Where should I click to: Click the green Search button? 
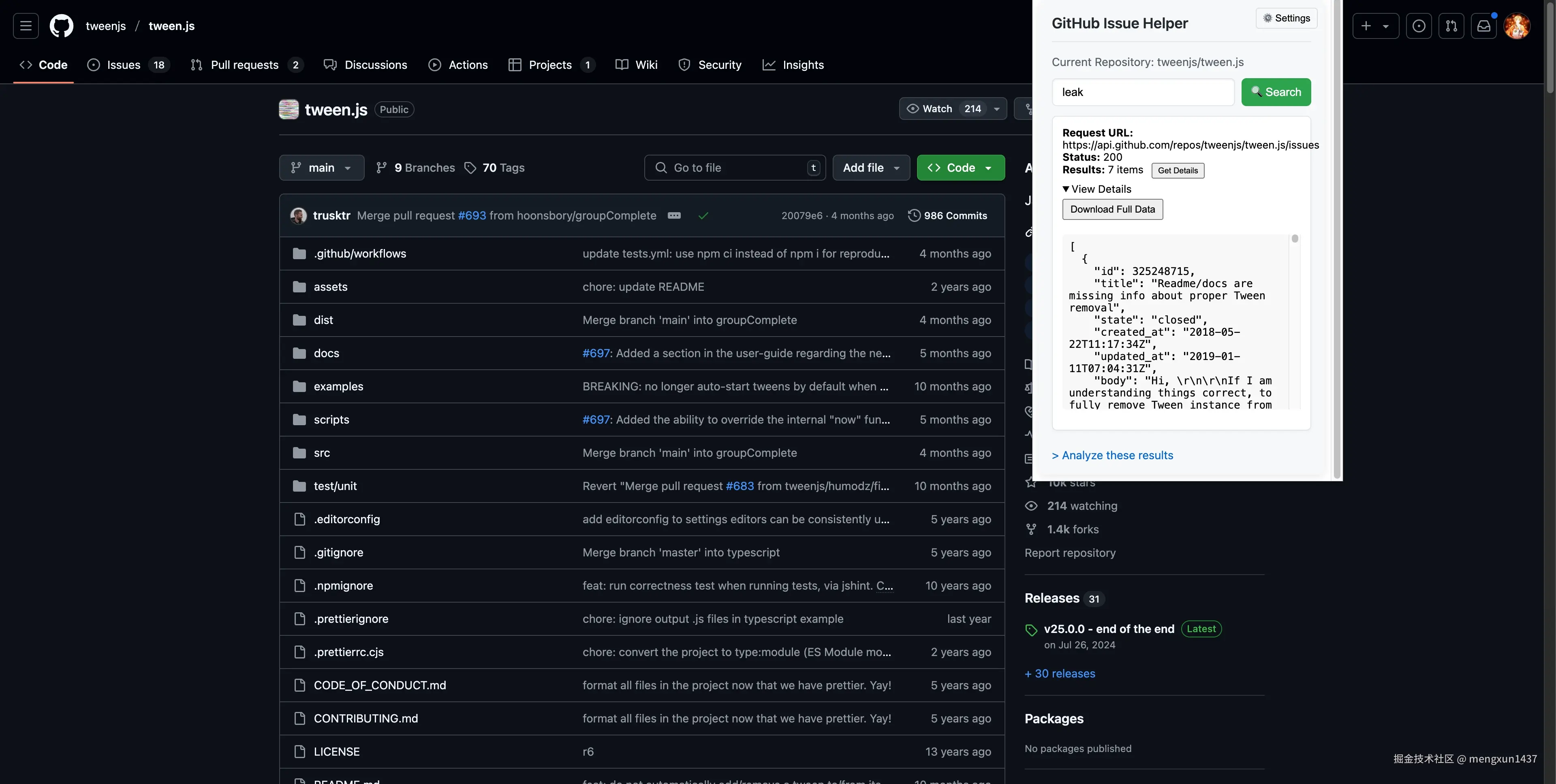(x=1276, y=92)
